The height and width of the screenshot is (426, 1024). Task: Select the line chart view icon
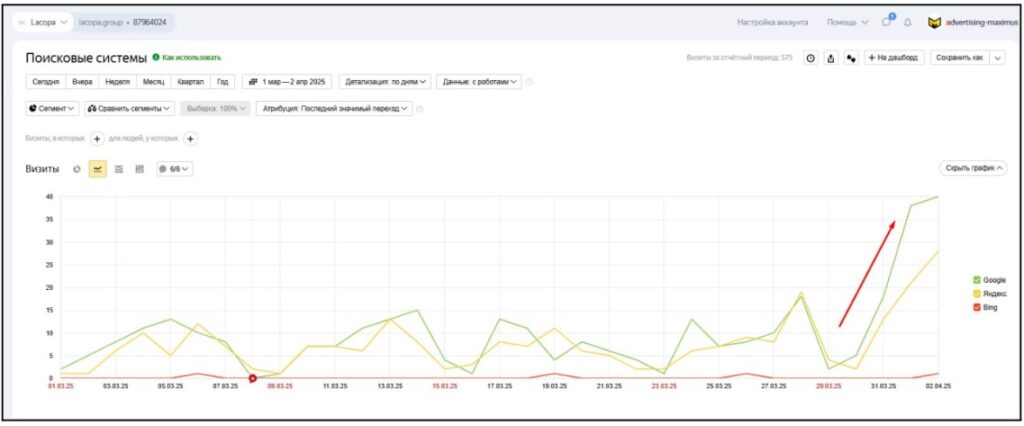pyautogui.click(x=98, y=169)
